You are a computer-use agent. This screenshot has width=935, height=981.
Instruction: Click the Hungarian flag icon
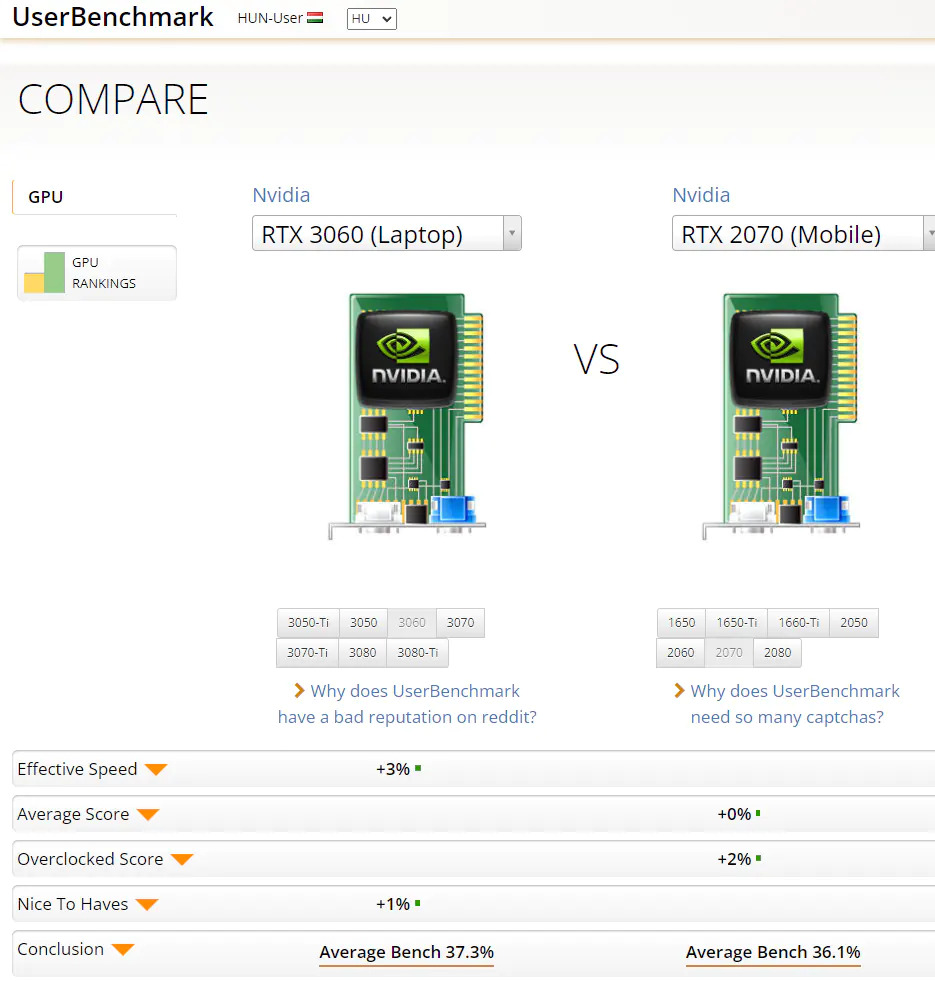pyautogui.click(x=315, y=18)
